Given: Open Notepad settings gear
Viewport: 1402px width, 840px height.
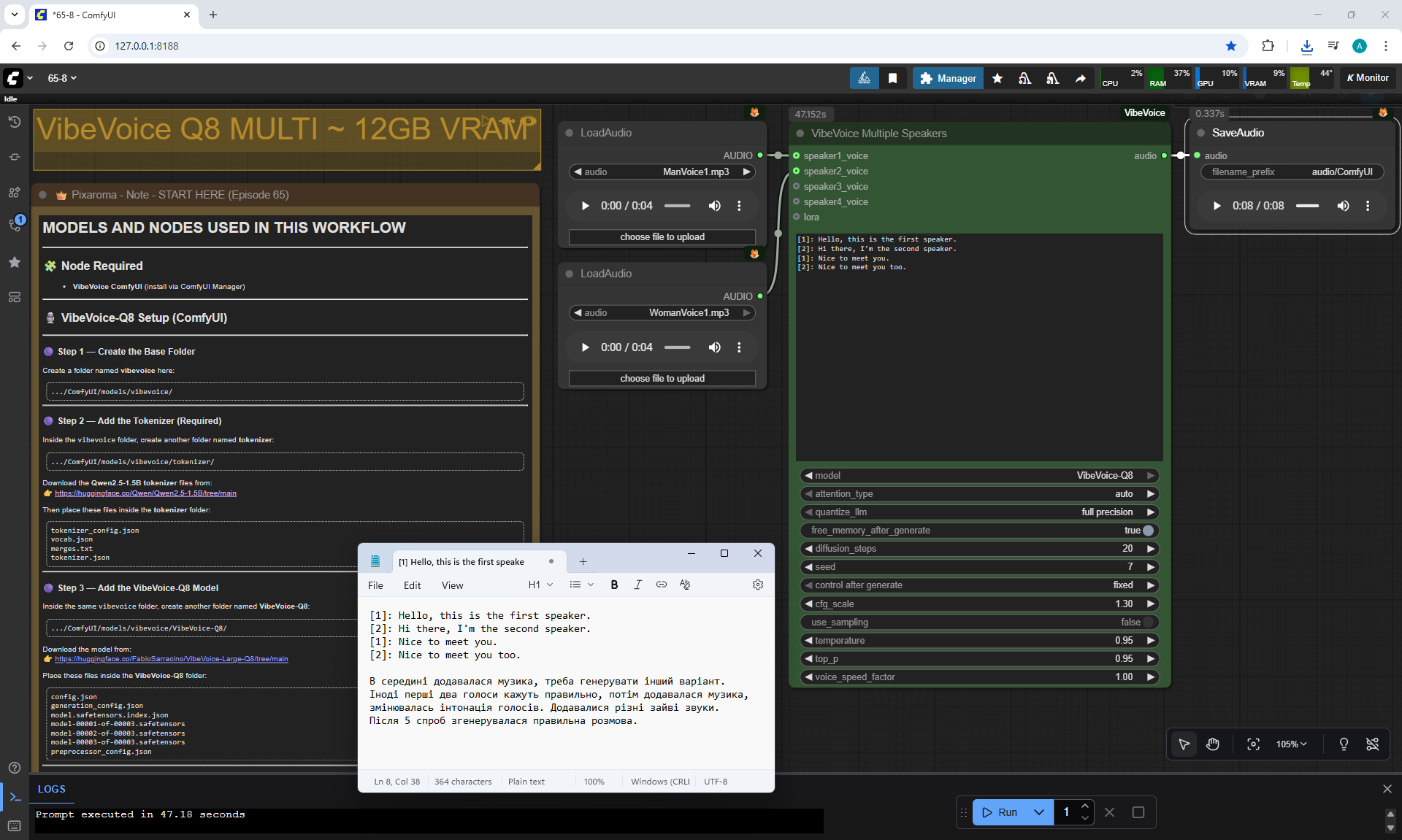Looking at the screenshot, I should click(757, 585).
